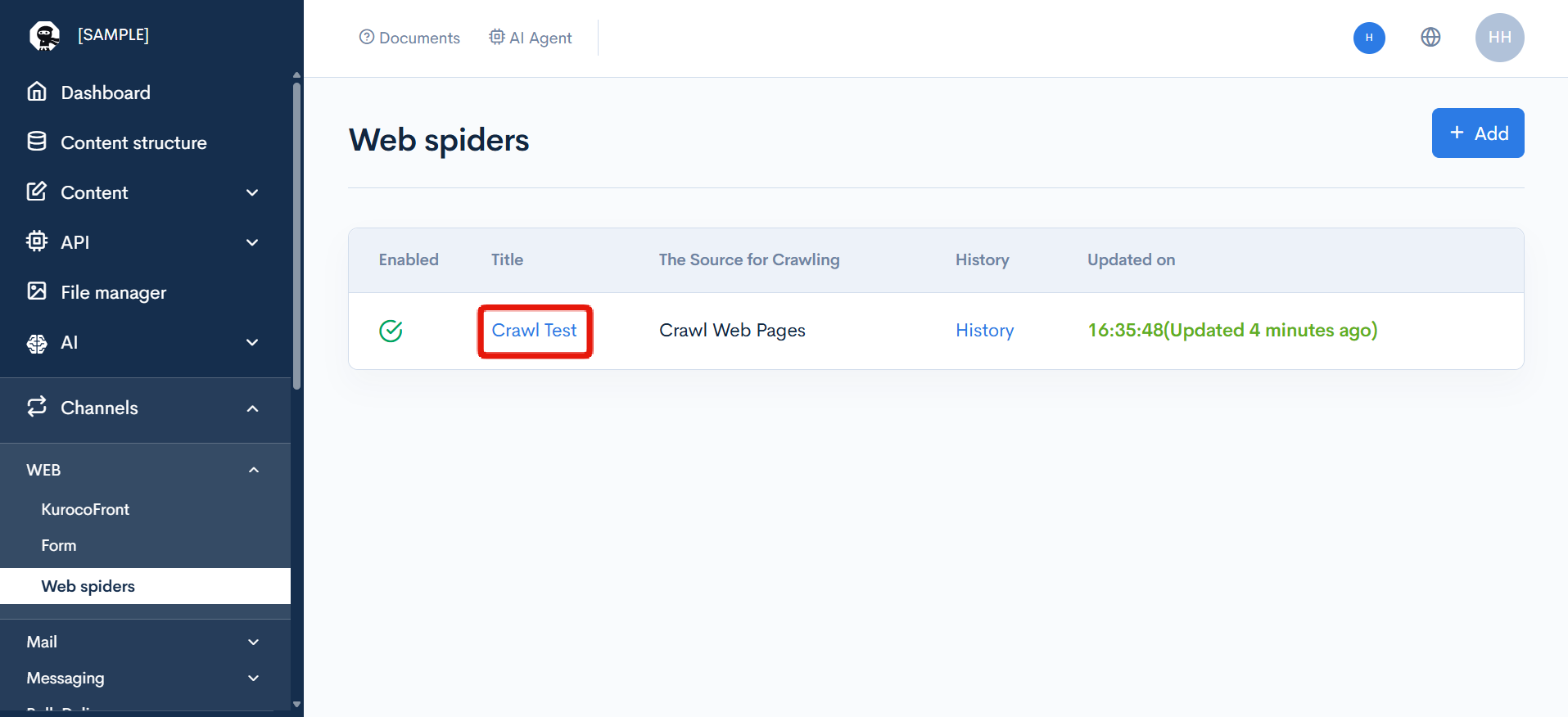
Task: Click the small blue H notification circle
Action: coord(1369,38)
